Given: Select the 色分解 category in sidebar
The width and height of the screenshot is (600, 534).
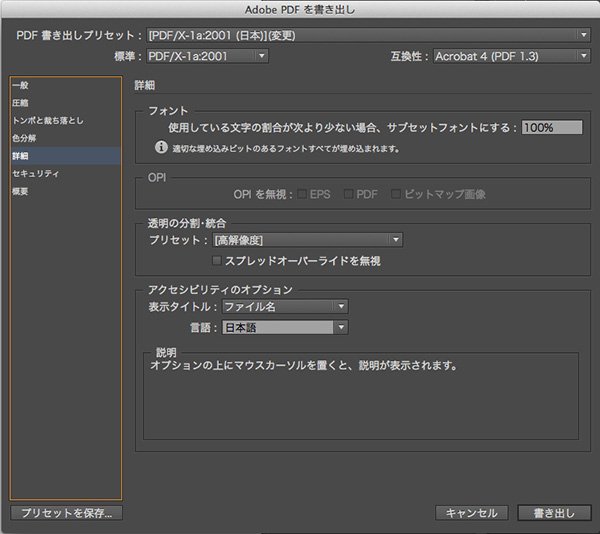Looking at the screenshot, I should click(x=66, y=138).
